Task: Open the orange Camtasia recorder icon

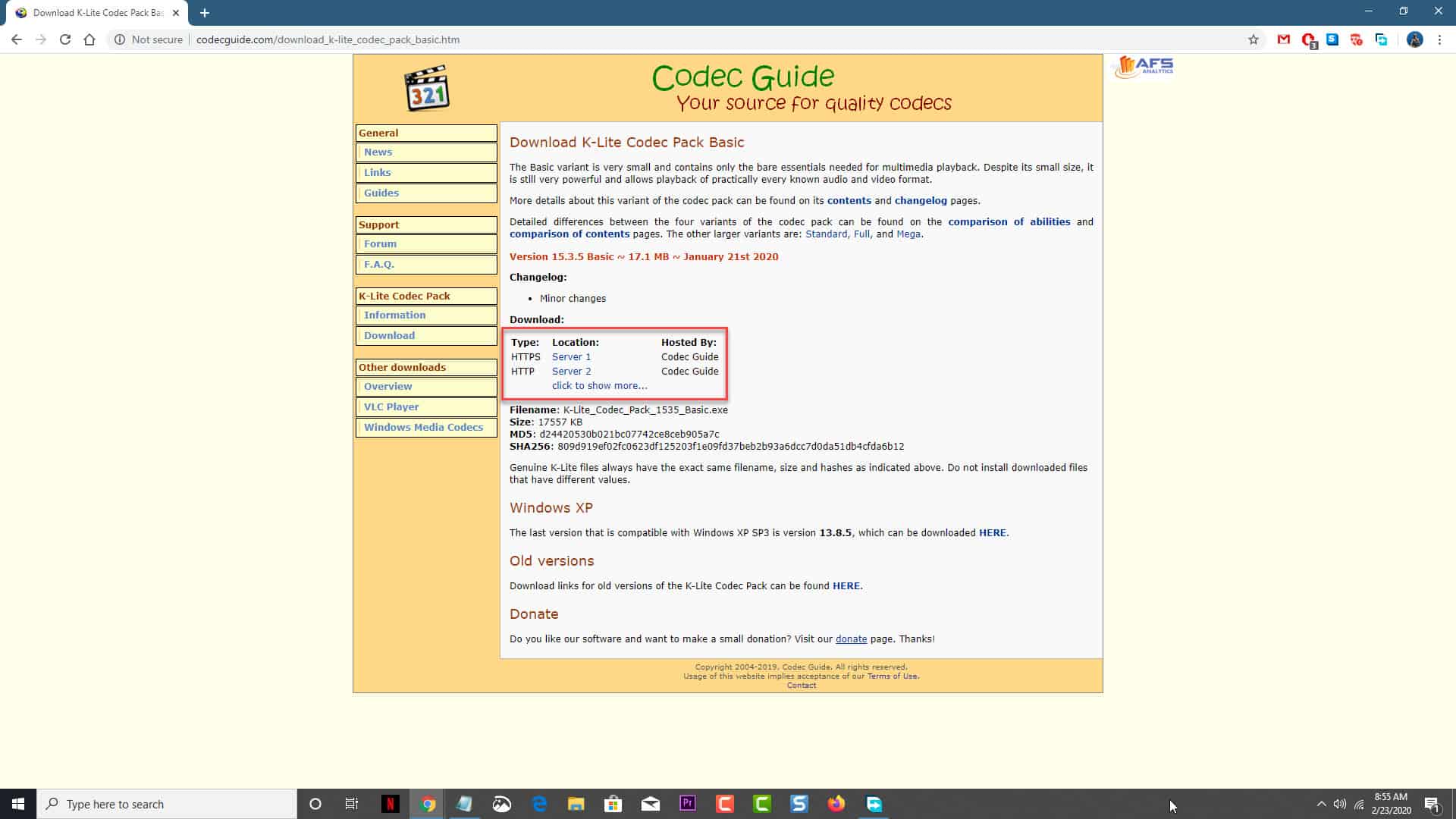Action: [x=725, y=804]
